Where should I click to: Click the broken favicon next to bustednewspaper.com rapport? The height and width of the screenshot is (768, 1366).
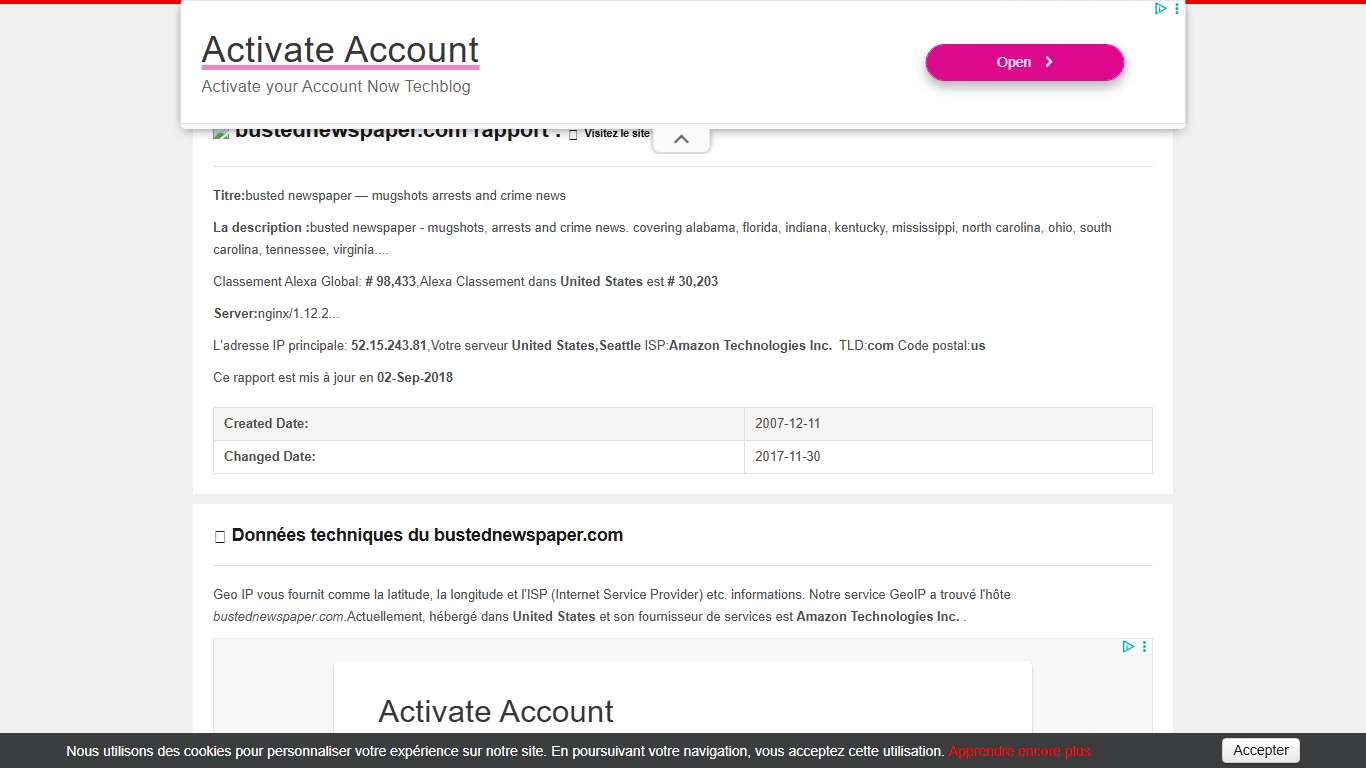click(221, 133)
